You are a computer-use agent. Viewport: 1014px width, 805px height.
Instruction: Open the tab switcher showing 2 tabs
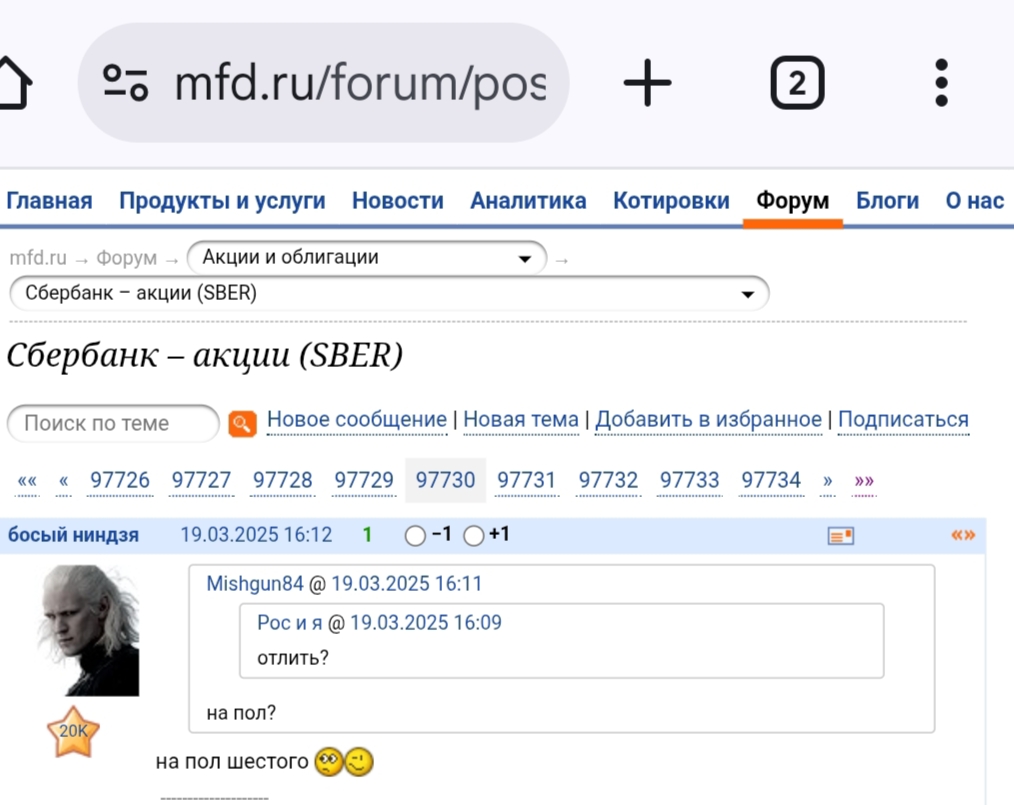click(797, 83)
